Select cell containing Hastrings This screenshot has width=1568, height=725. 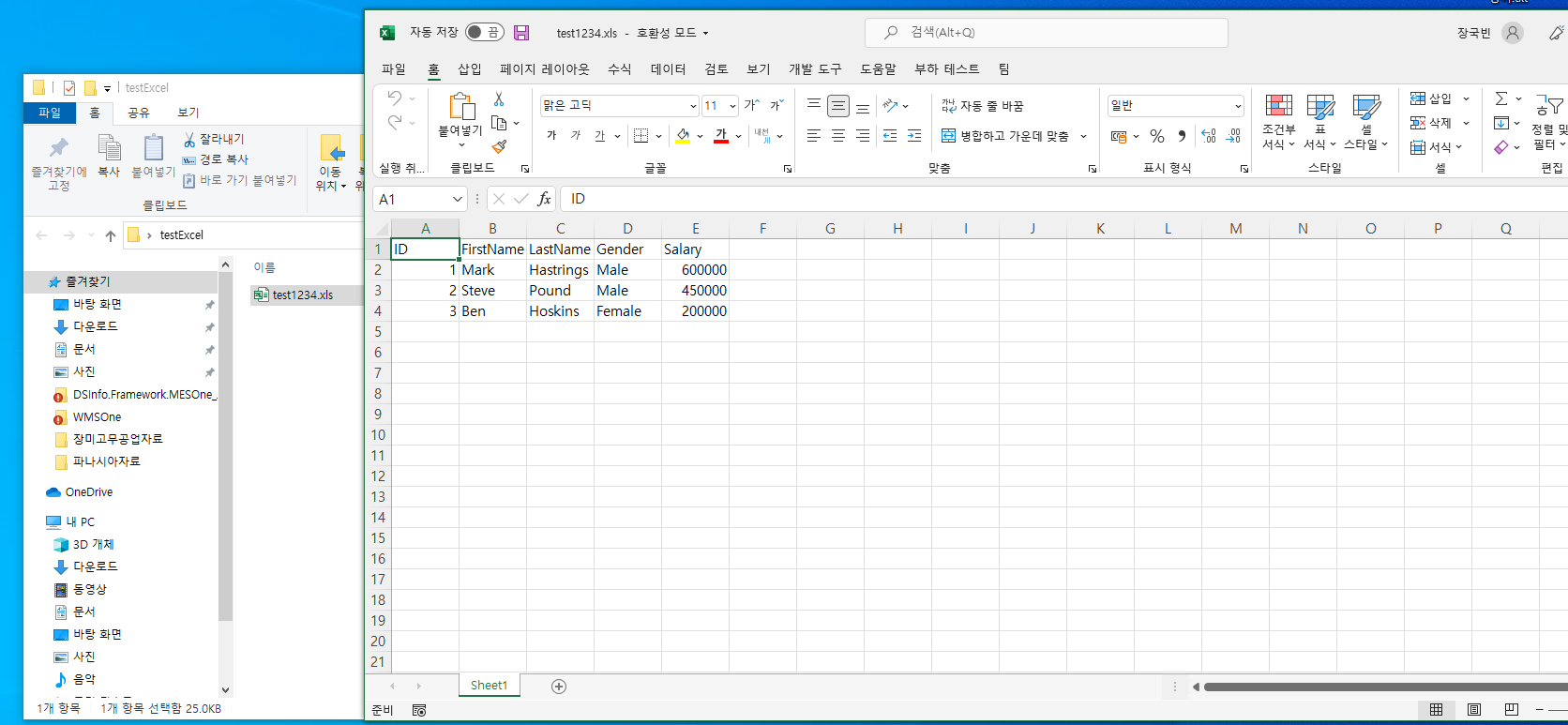coord(560,270)
